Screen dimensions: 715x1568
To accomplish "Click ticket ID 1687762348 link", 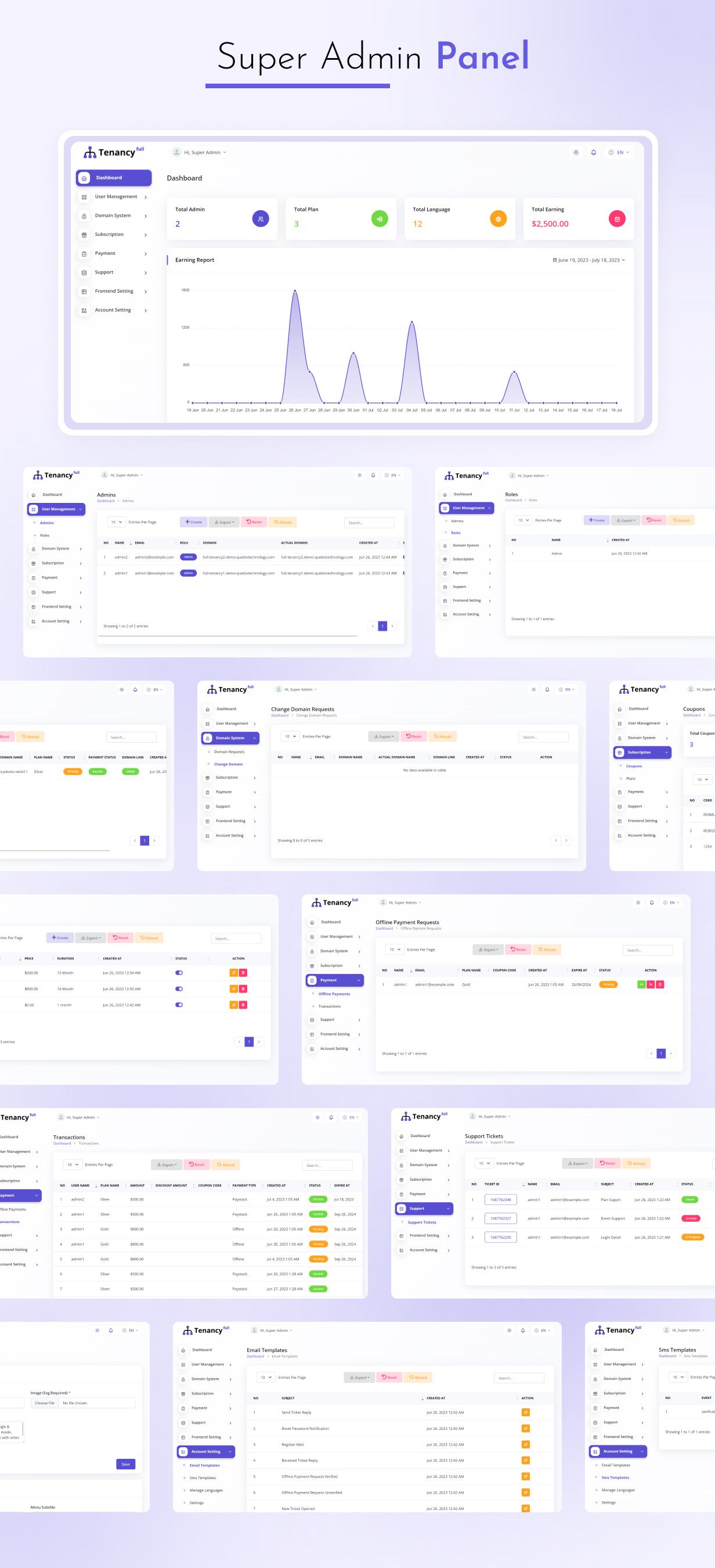I will (501, 1200).
